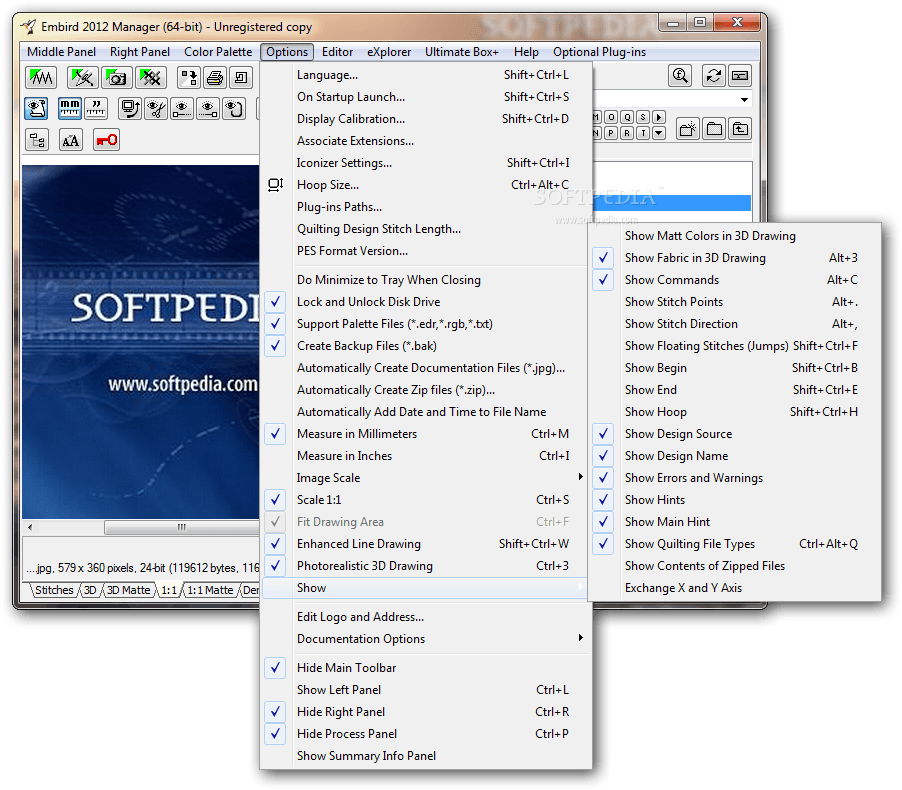
Task: Open the Middle Panel menu
Action: tap(61, 52)
